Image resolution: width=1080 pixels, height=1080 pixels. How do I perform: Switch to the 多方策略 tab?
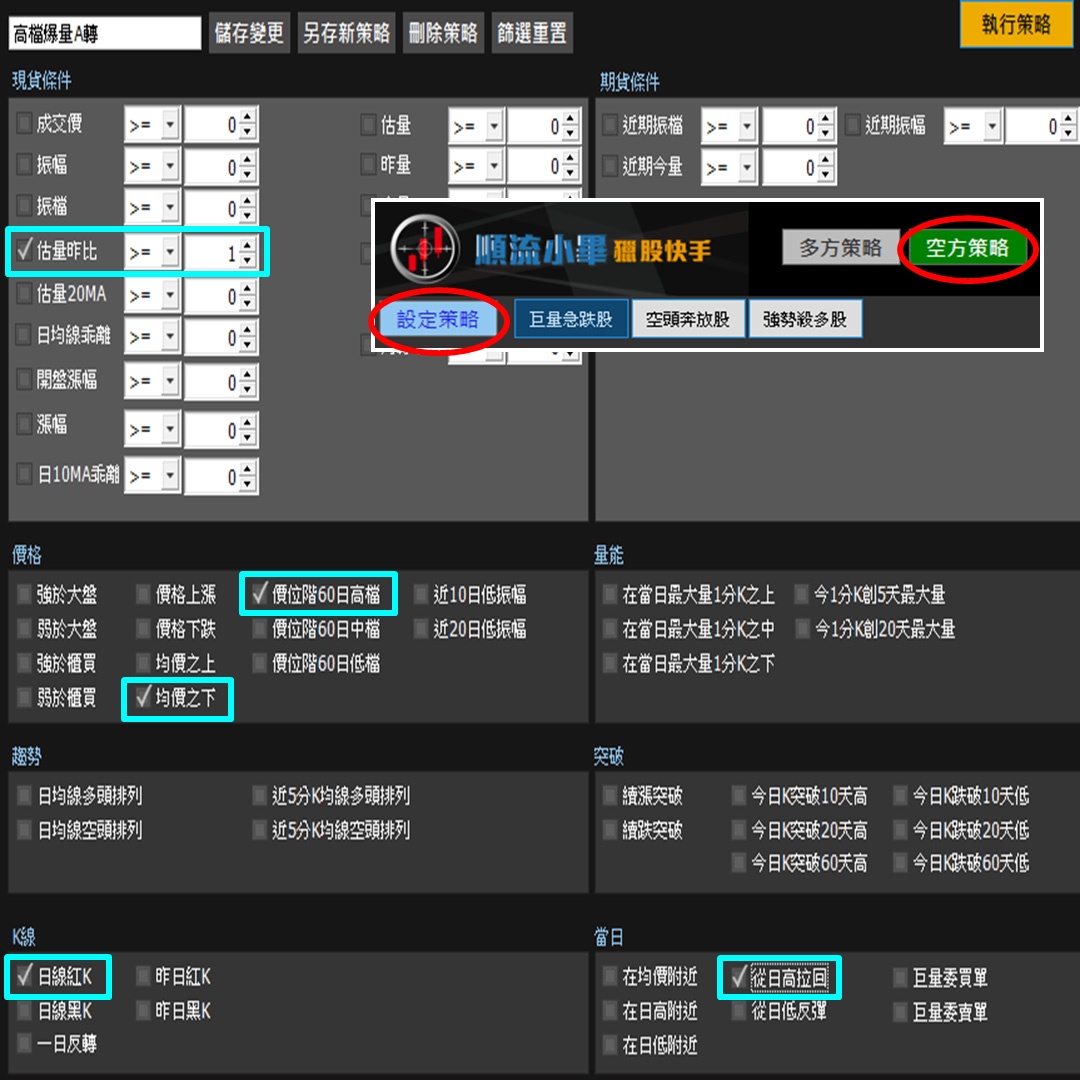840,247
